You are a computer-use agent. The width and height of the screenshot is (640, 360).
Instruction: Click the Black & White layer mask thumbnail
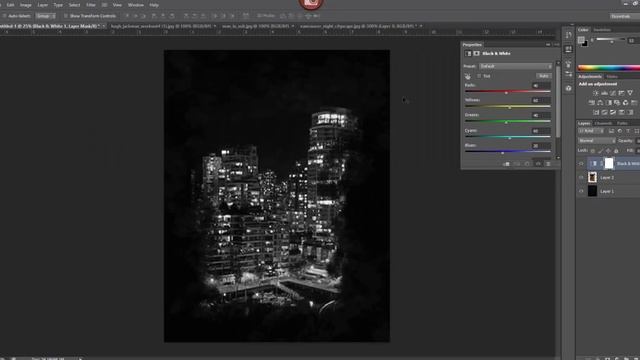tap(609, 163)
